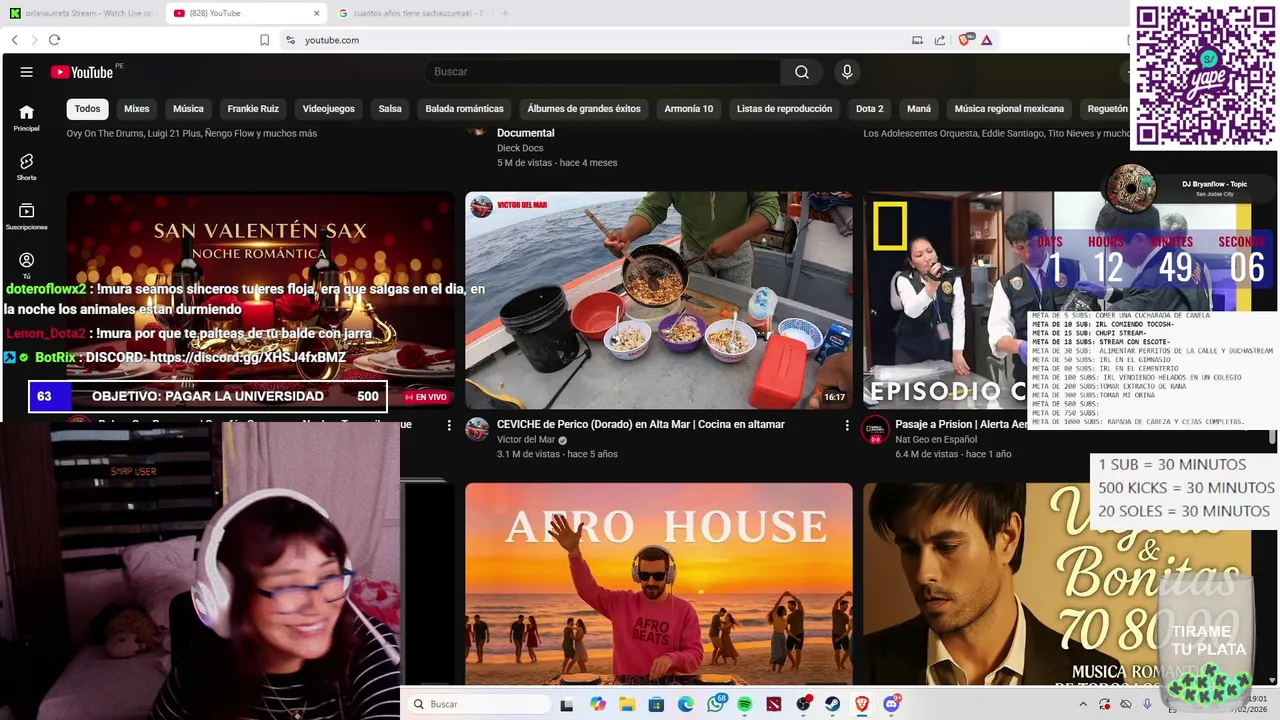Open Pasaje a Prision video title
1280x720 pixels.
click(962, 424)
